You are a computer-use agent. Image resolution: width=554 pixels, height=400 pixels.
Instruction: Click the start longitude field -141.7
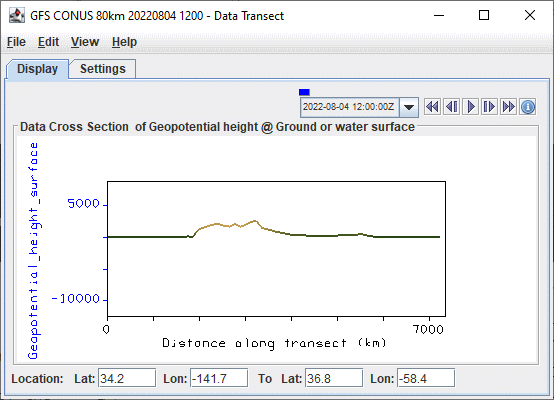[x=219, y=378]
